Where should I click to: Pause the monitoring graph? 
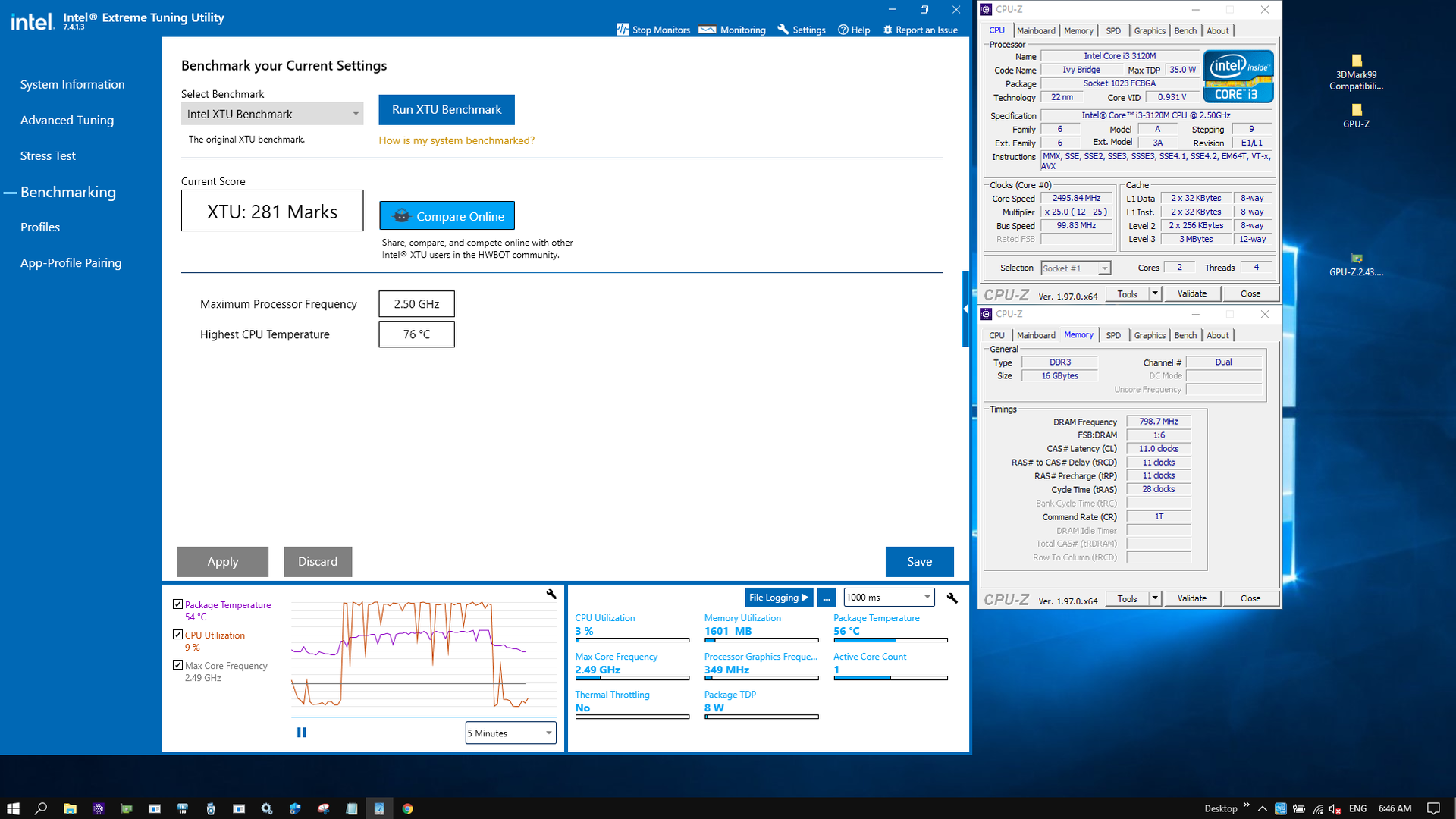[x=302, y=733]
